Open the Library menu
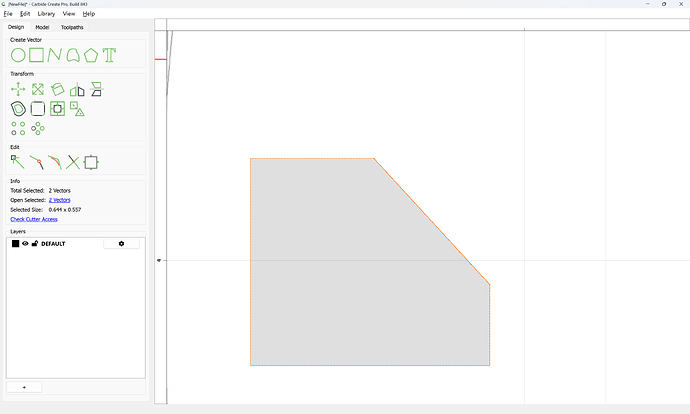The height and width of the screenshot is (414, 690). [x=46, y=14]
